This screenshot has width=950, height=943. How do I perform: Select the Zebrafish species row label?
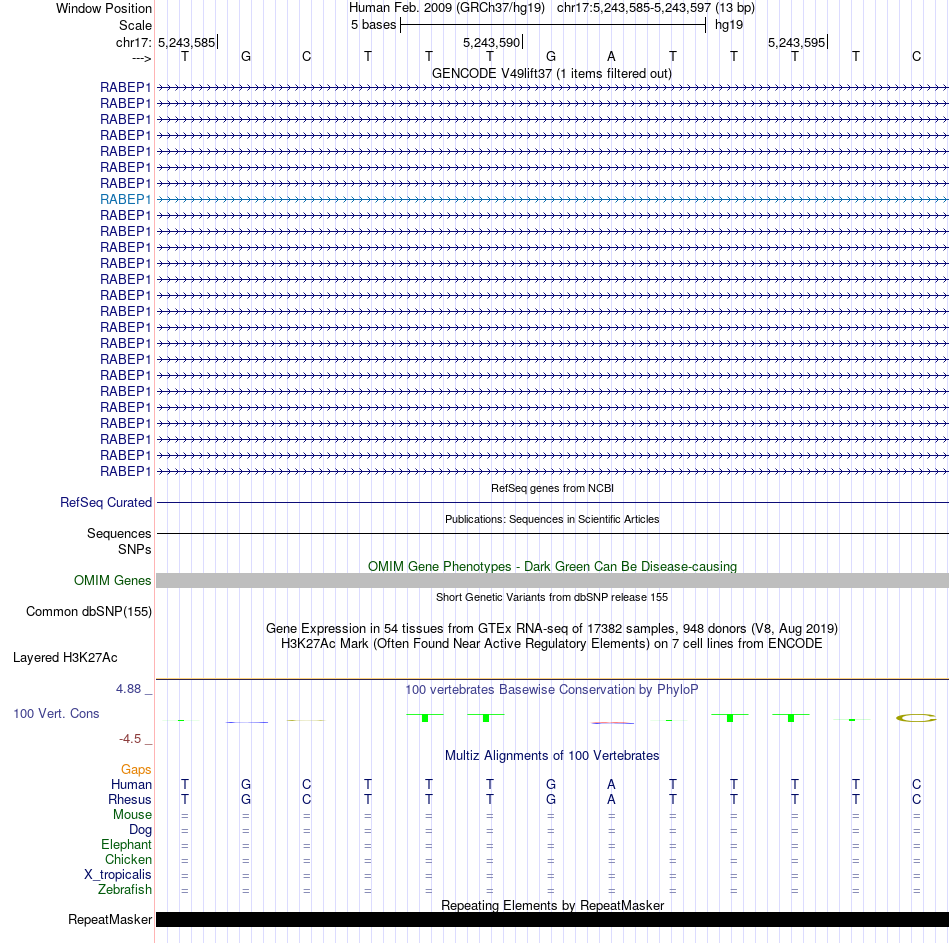click(125, 890)
